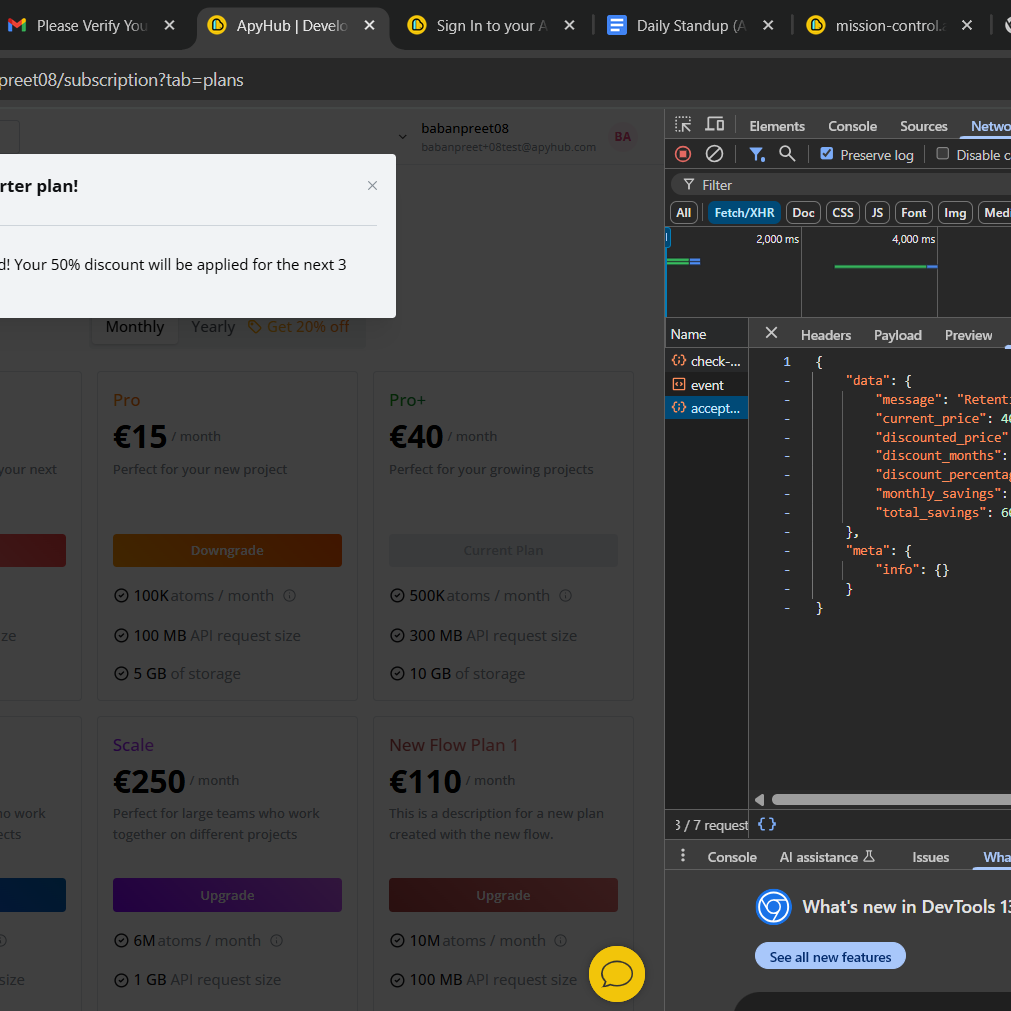Switch billing to Yearly
The width and height of the screenshot is (1011, 1011).
213,327
